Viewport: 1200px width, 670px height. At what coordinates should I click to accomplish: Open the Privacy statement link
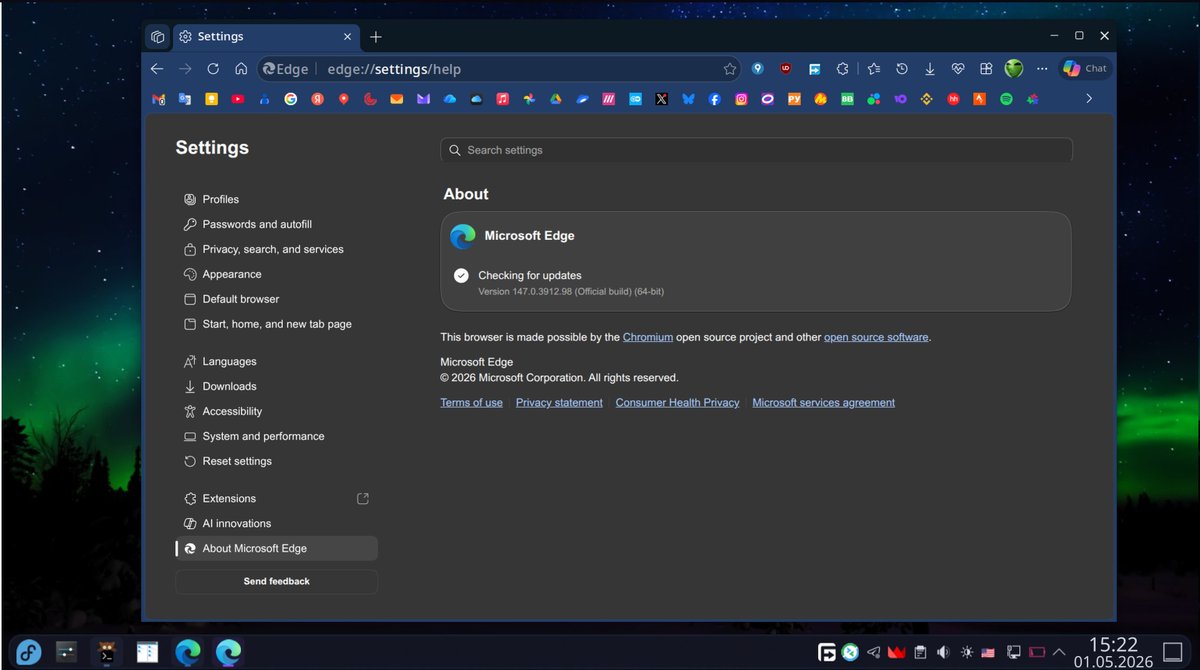pos(559,402)
